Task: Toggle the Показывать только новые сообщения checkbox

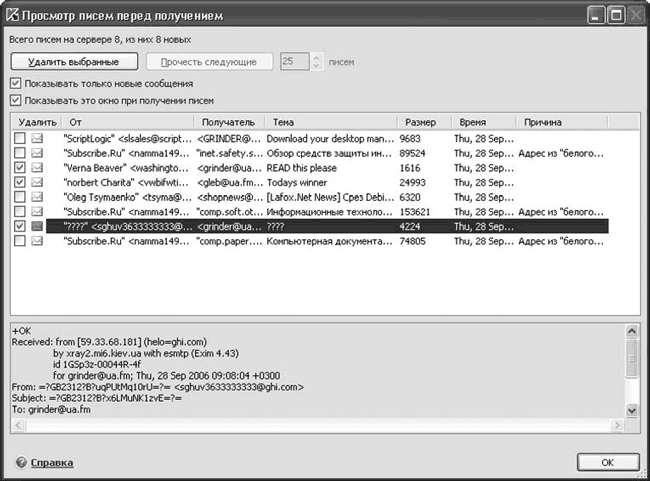Action: tap(15, 83)
